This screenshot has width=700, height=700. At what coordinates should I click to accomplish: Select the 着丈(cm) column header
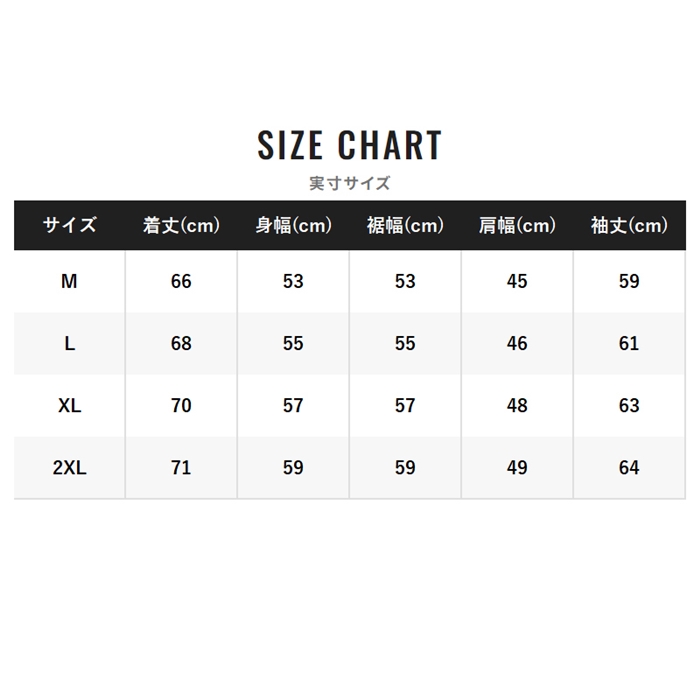pos(181,225)
